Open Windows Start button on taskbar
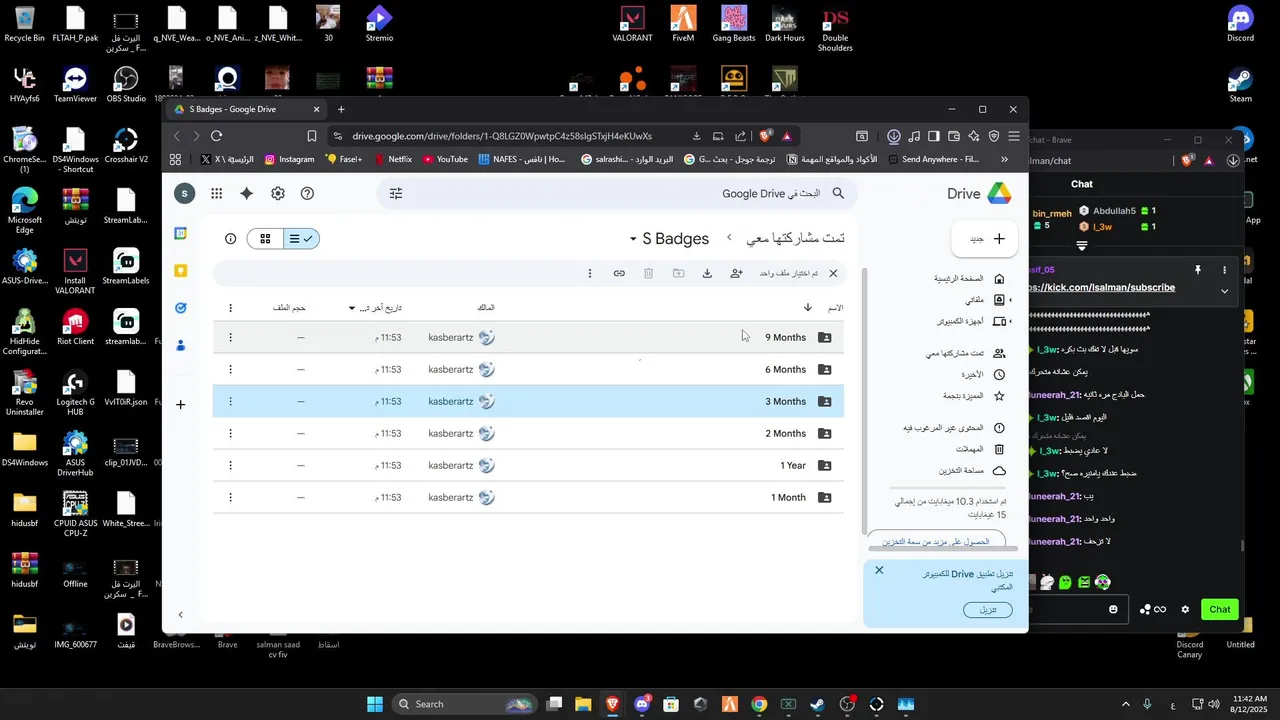 pos(375,704)
